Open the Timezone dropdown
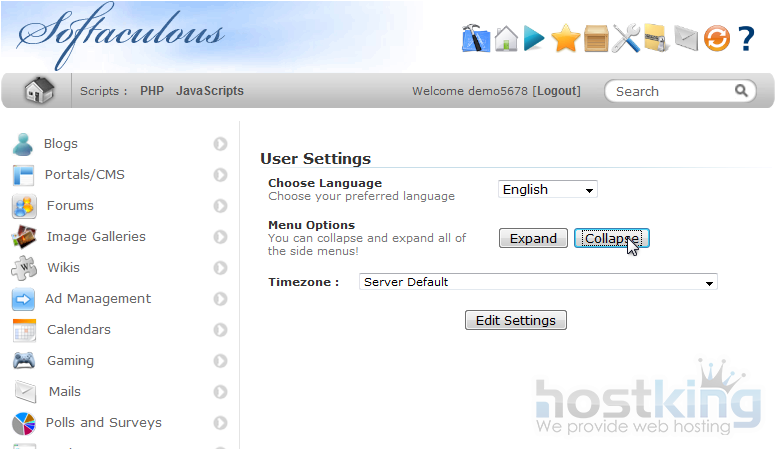Screen dimensions: 776x450 point(538,282)
